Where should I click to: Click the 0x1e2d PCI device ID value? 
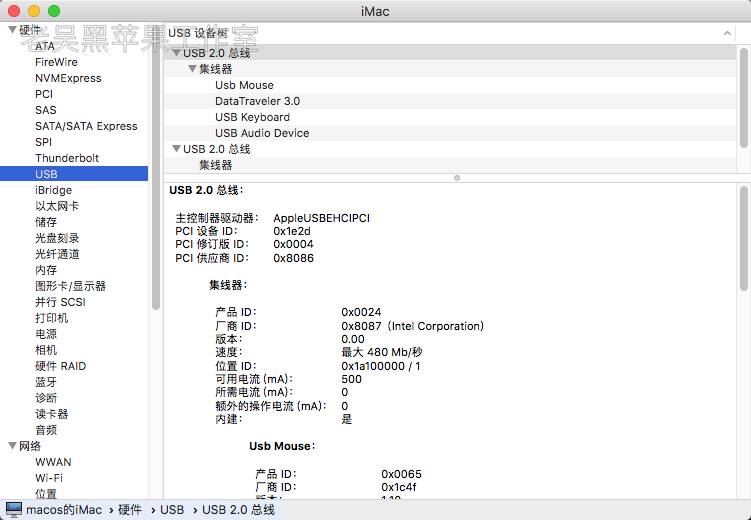click(x=292, y=231)
